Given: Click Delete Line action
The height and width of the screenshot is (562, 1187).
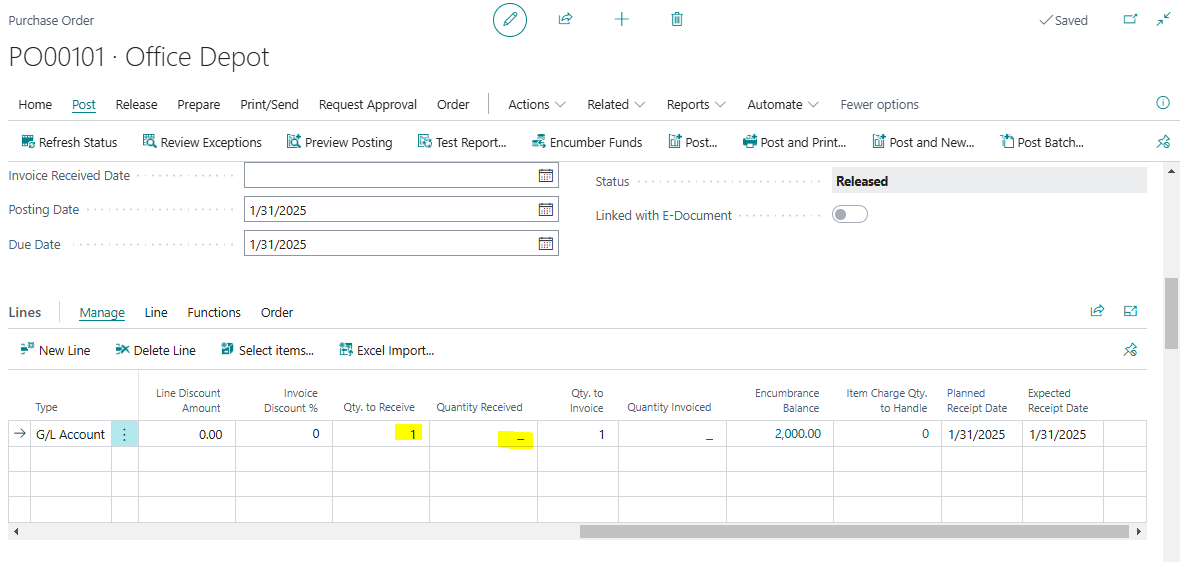Looking at the screenshot, I should pos(155,350).
